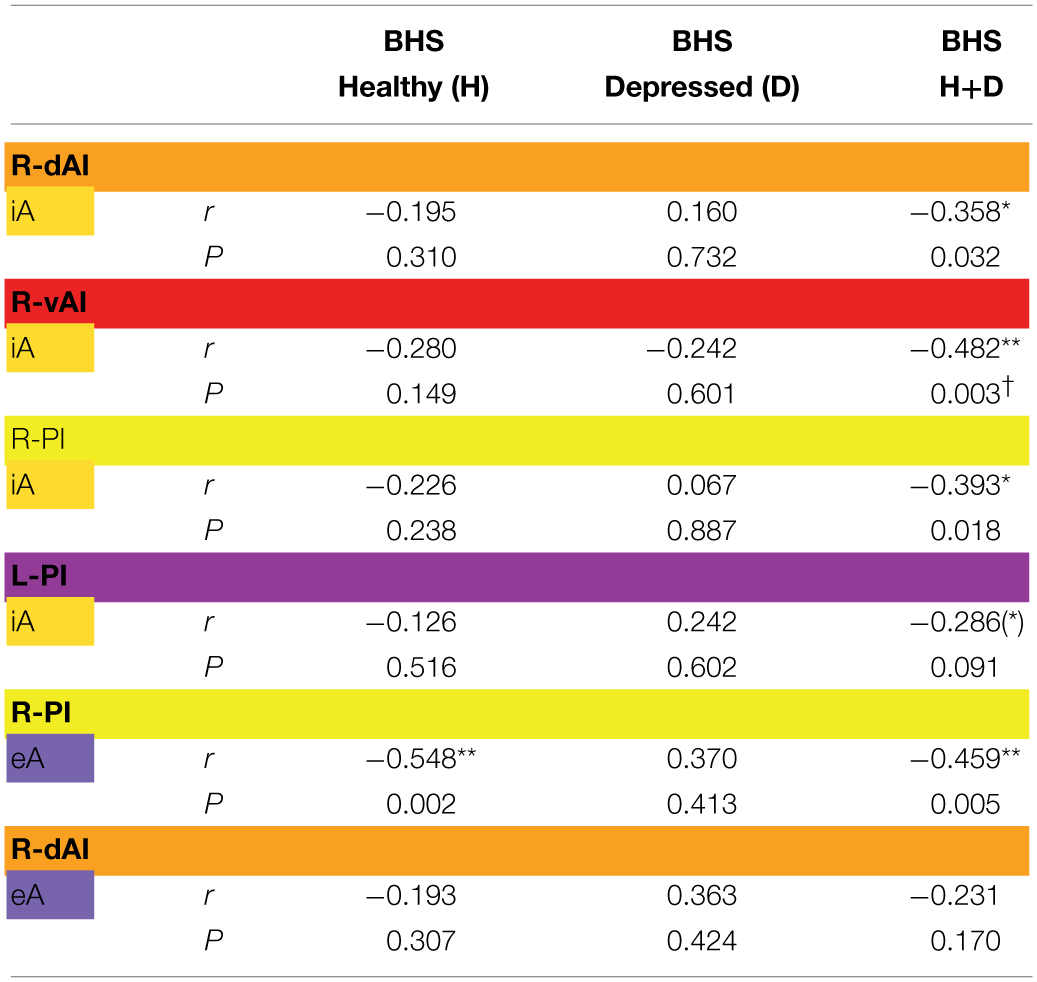This screenshot has height=982, width=1037.
Task: Click the BHS Healthy (H) column header
Action: click(413, 64)
